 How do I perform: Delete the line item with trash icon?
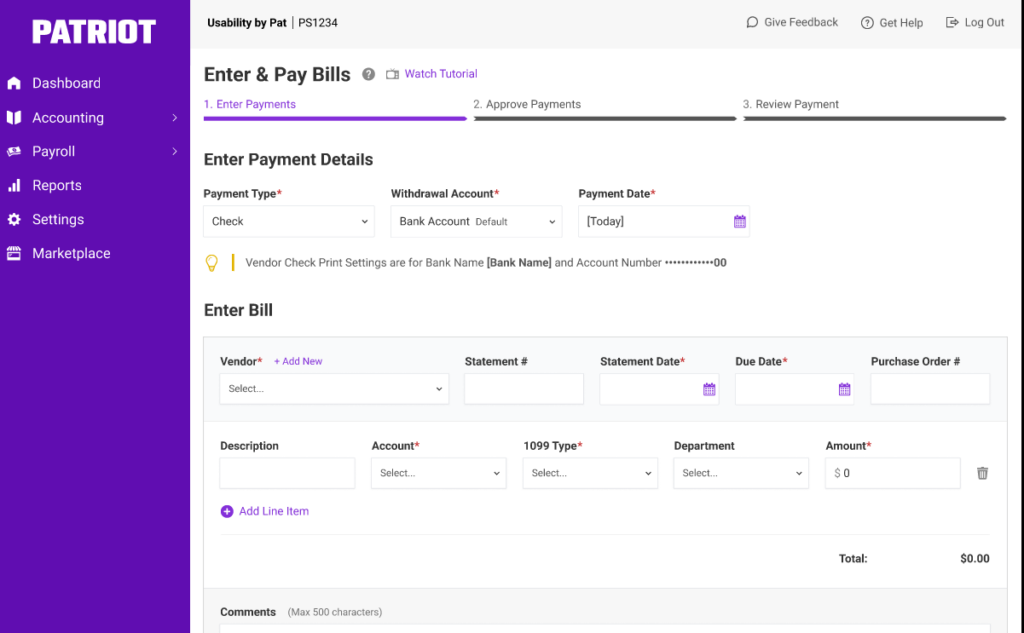coord(982,473)
